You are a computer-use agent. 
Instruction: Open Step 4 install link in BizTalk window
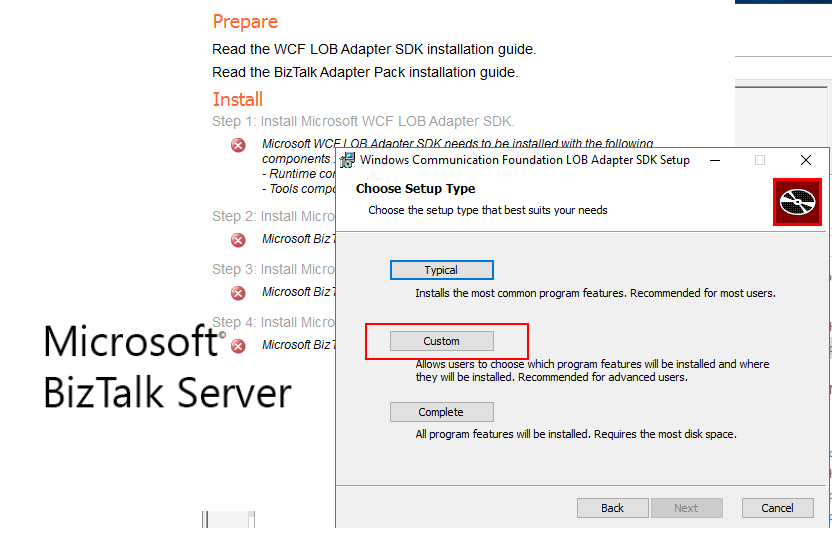273,322
